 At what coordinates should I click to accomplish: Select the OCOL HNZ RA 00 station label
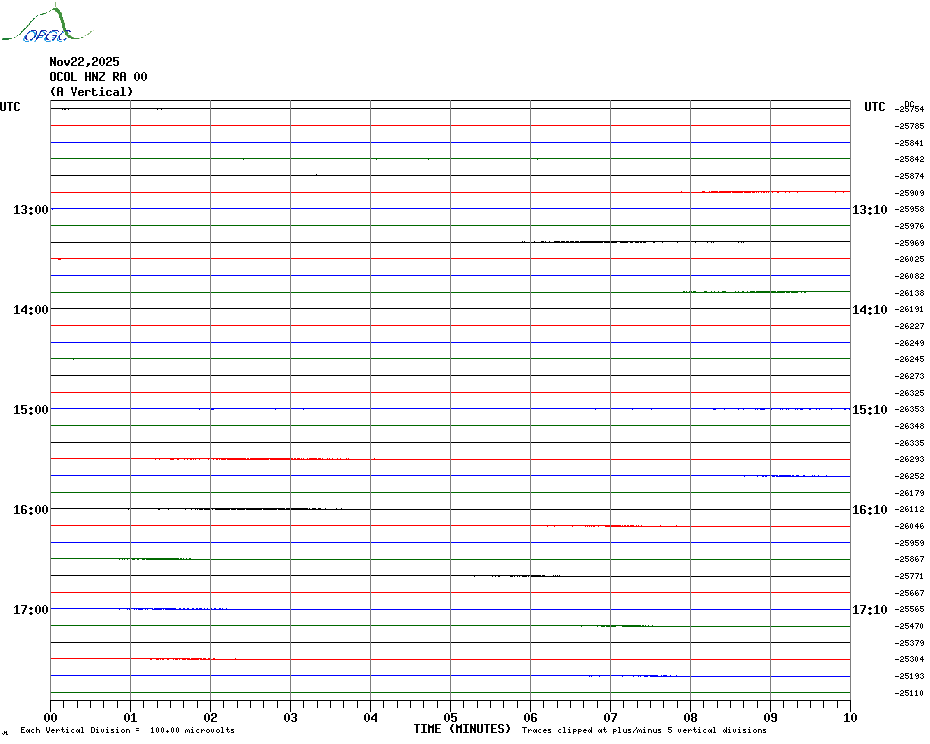(x=98, y=77)
